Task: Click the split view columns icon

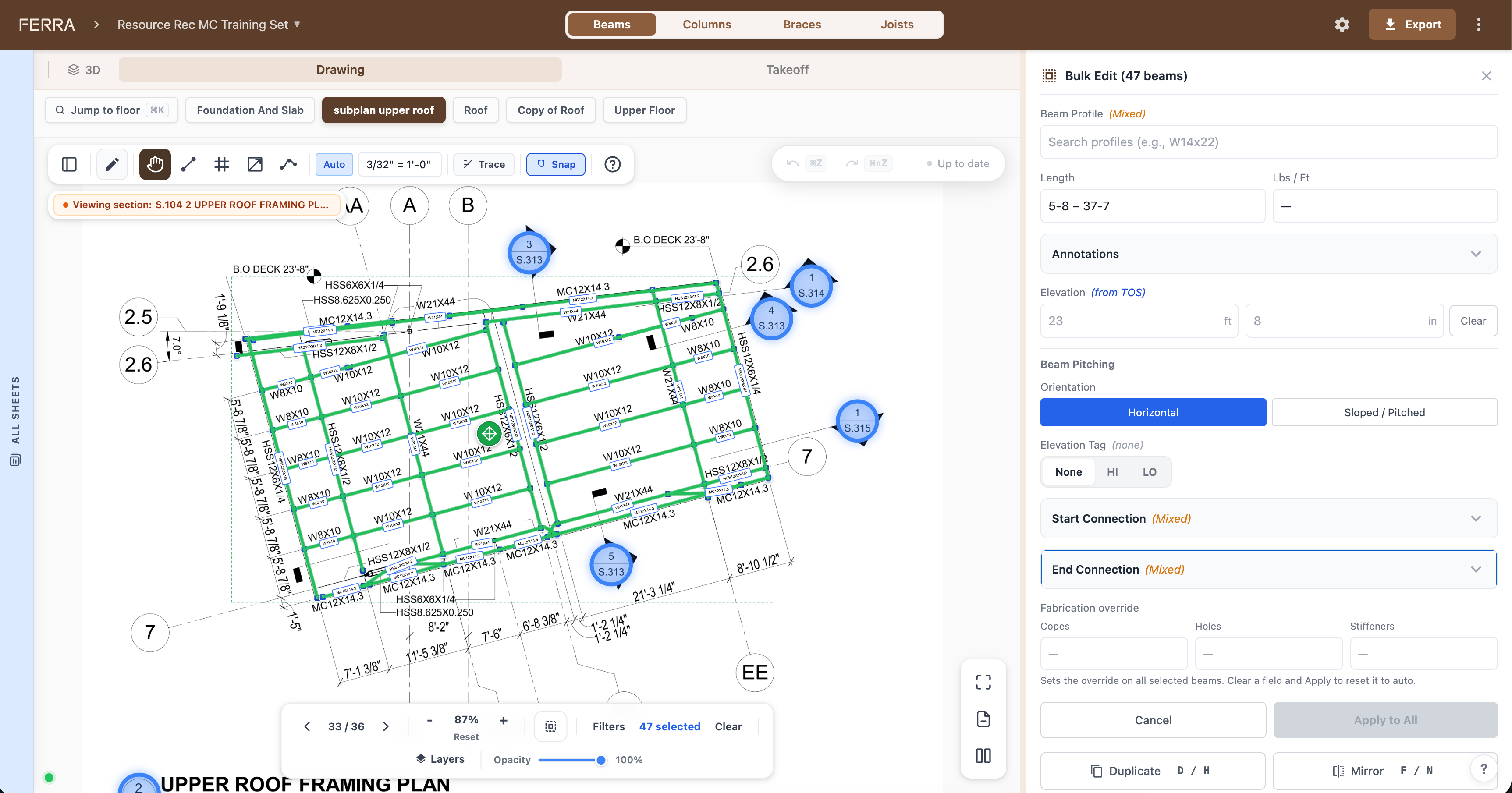Action: coord(983,756)
